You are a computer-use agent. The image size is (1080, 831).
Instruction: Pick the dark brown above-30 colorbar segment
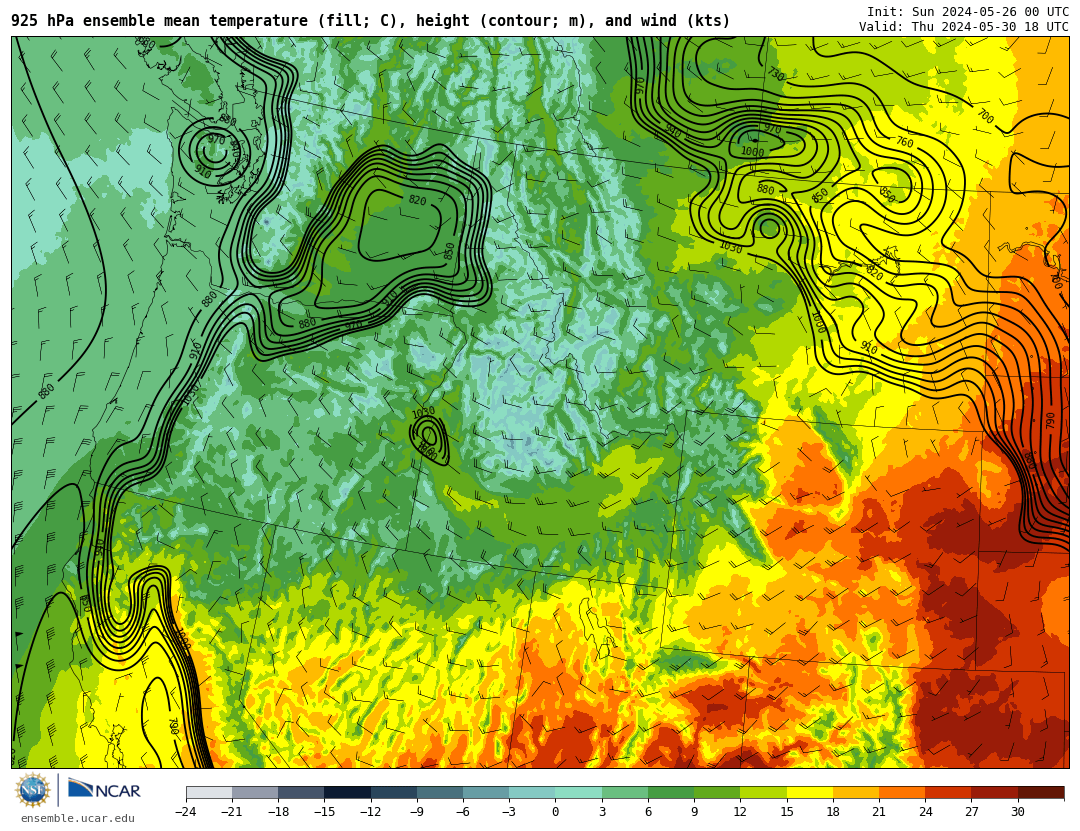pos(1041,793)
